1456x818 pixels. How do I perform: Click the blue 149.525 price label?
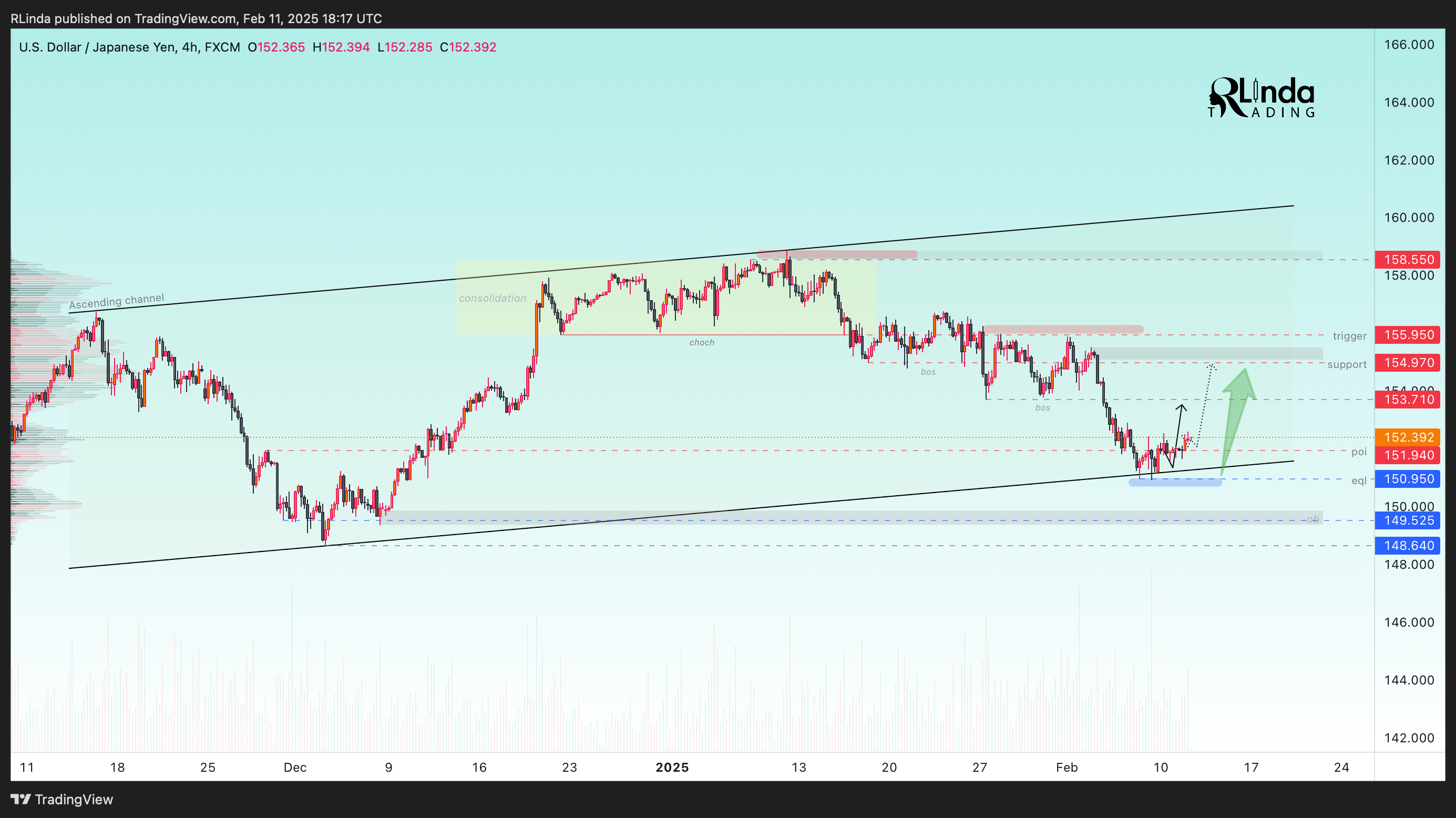point(1408,520)
